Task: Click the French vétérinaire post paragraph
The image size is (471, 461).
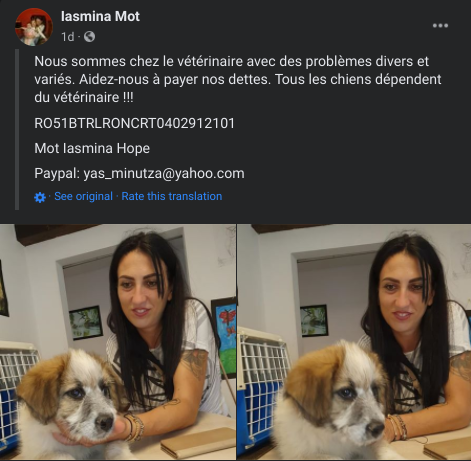Action: [238, 79]
